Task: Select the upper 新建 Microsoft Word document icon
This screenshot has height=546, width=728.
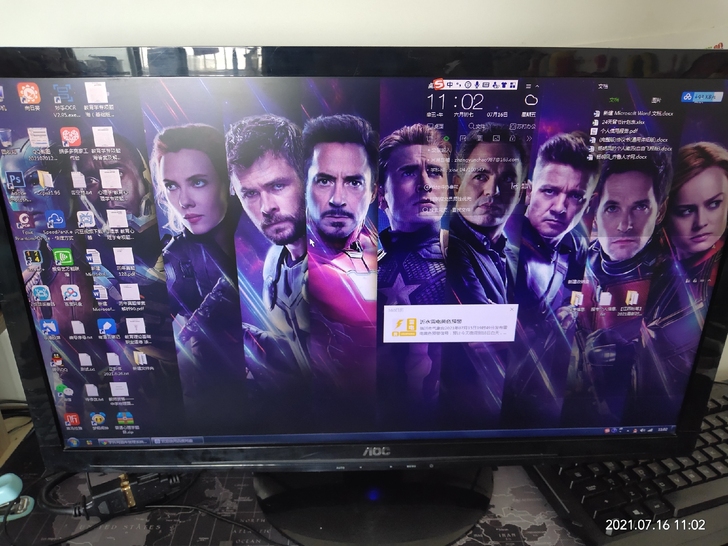Action: [x=93, y=257]
